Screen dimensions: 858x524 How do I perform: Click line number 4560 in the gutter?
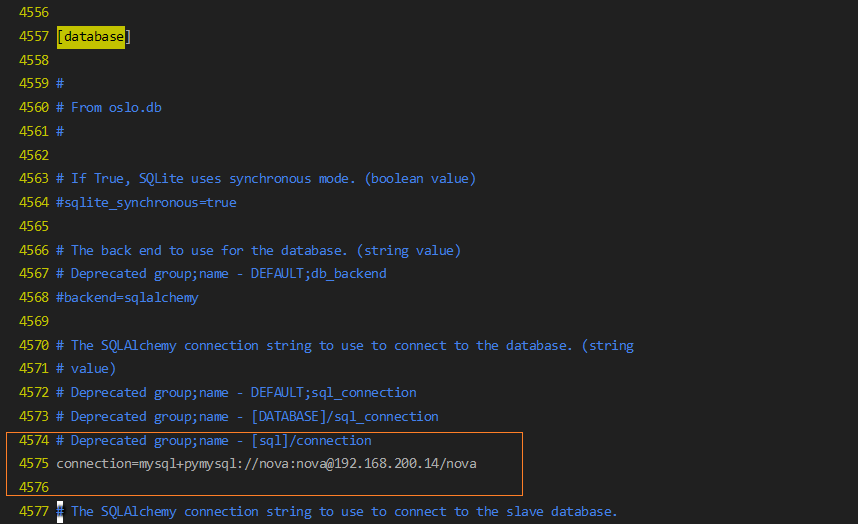(34, 107)
